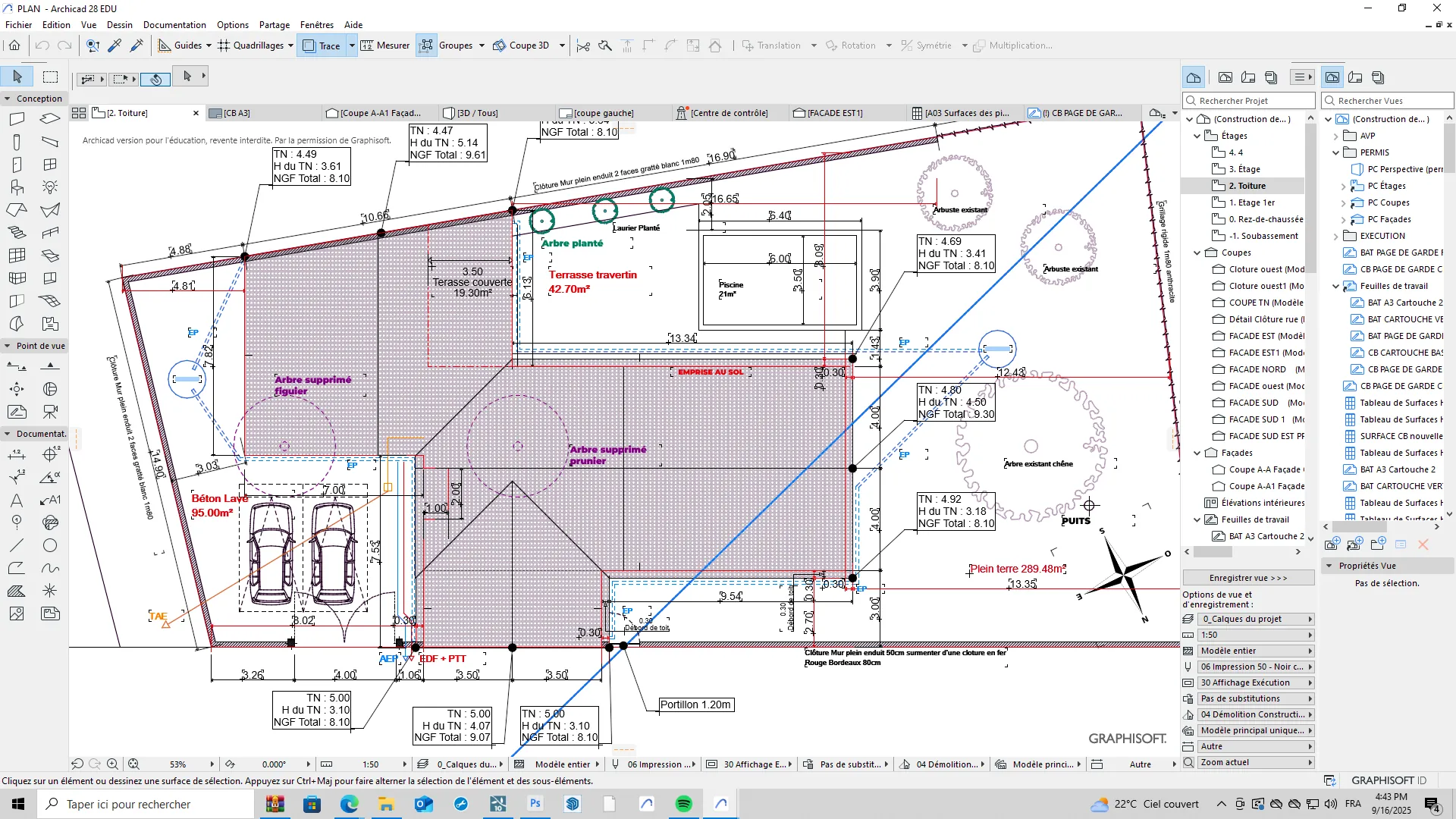This screenshot has height=819, width=1456.
Task: Select the Section tool under Point de vue
Action: tap(17, 366)
